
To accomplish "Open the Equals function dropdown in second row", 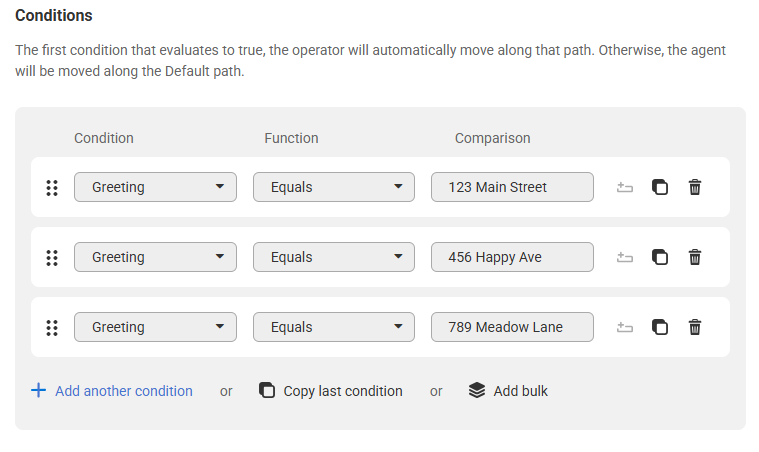I will click(334, 257).
